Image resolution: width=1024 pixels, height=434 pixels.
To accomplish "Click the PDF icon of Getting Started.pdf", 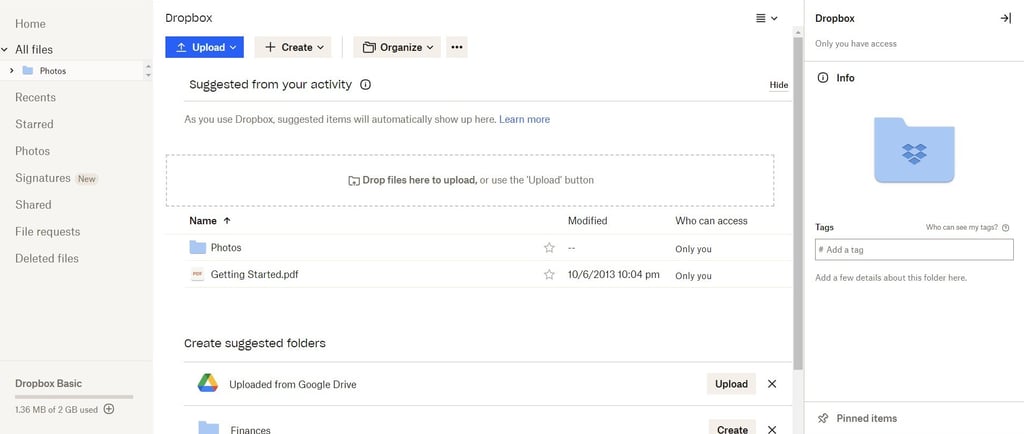I will [197, 275].
